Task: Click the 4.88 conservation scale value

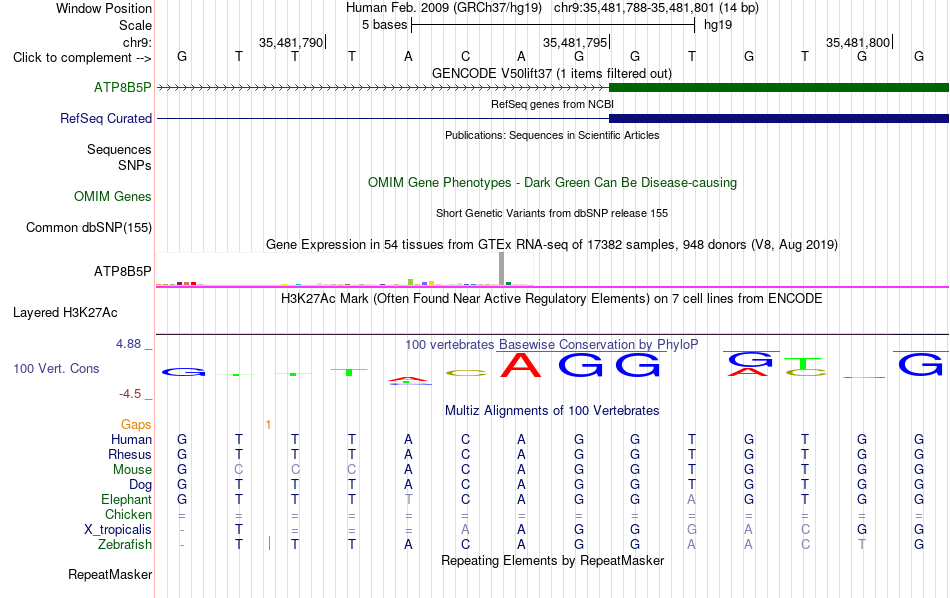Action: point(128,344)
